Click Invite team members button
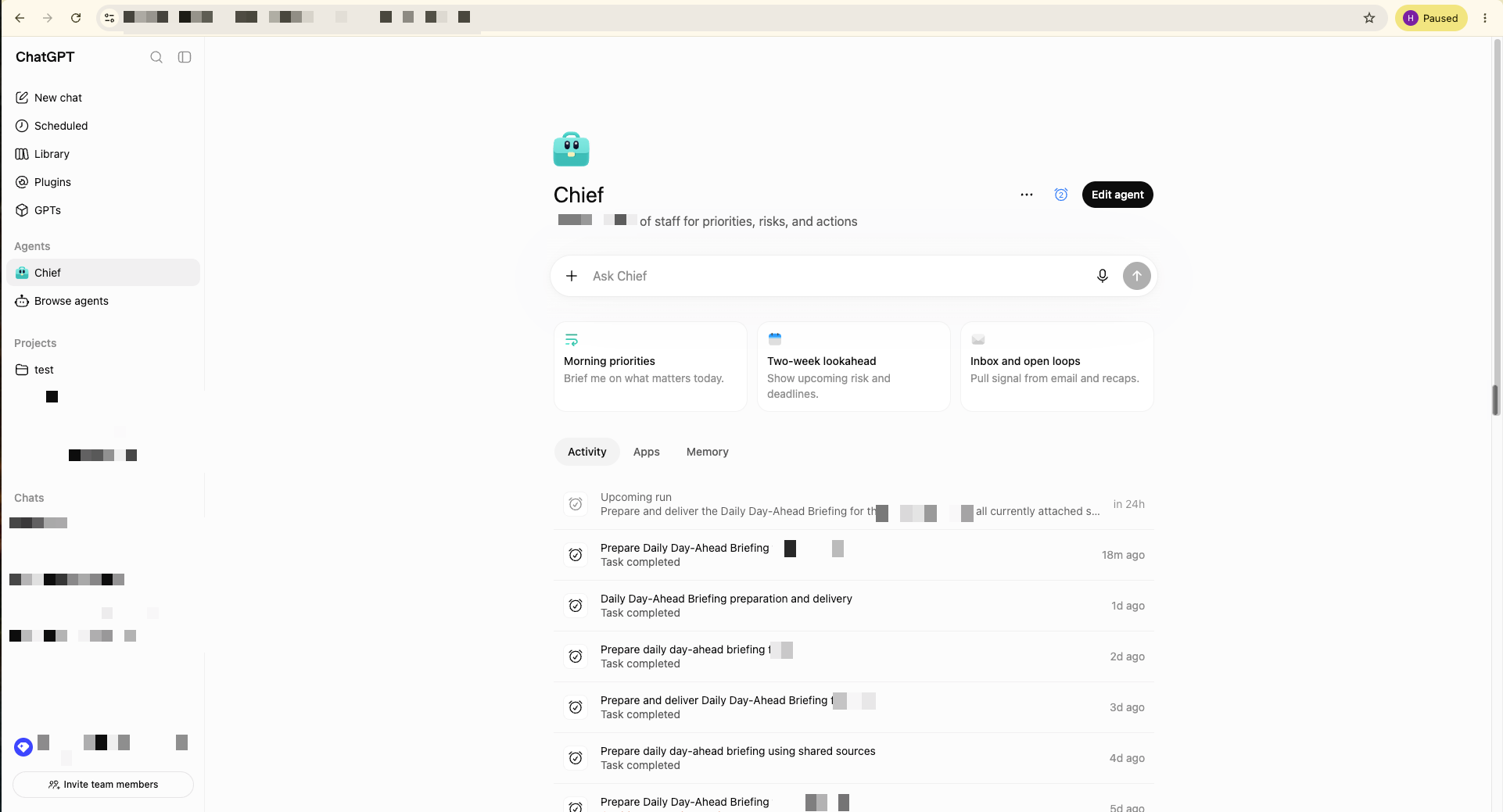1503x812 pixels. click(x=103, y=785)
